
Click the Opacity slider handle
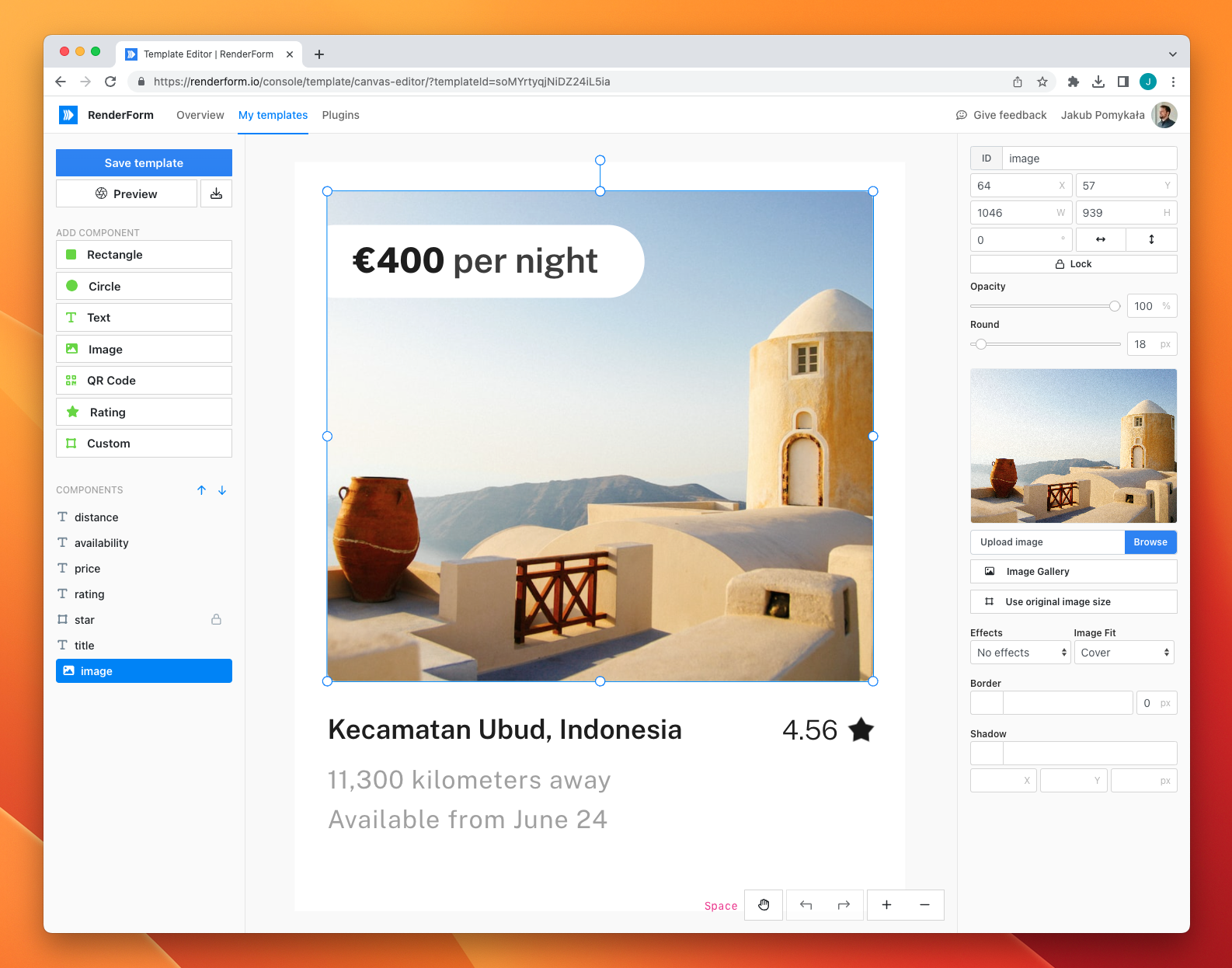tap(1115, 306)
